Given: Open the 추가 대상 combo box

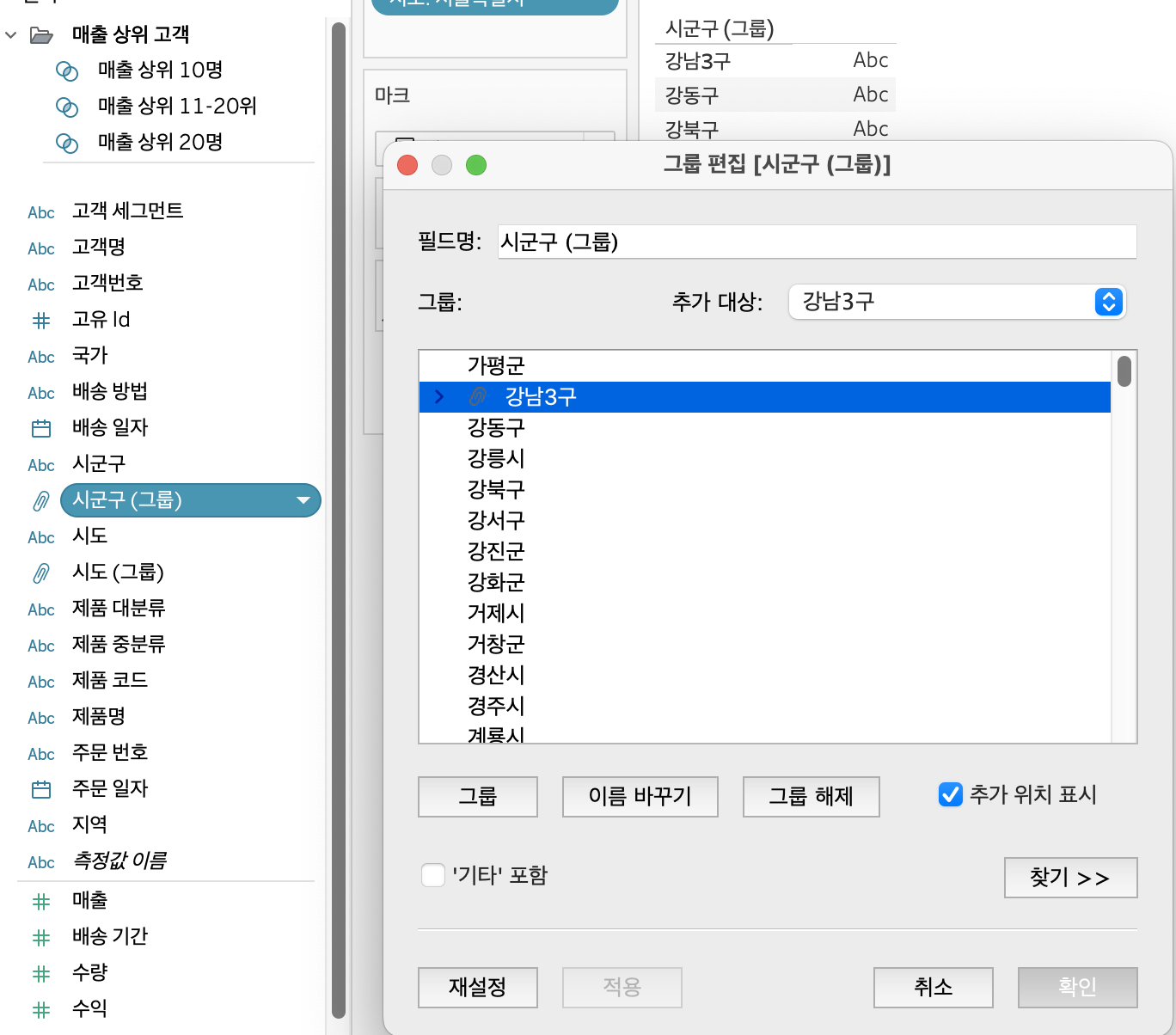Looking at the screenshot, I should coord(957,302).
